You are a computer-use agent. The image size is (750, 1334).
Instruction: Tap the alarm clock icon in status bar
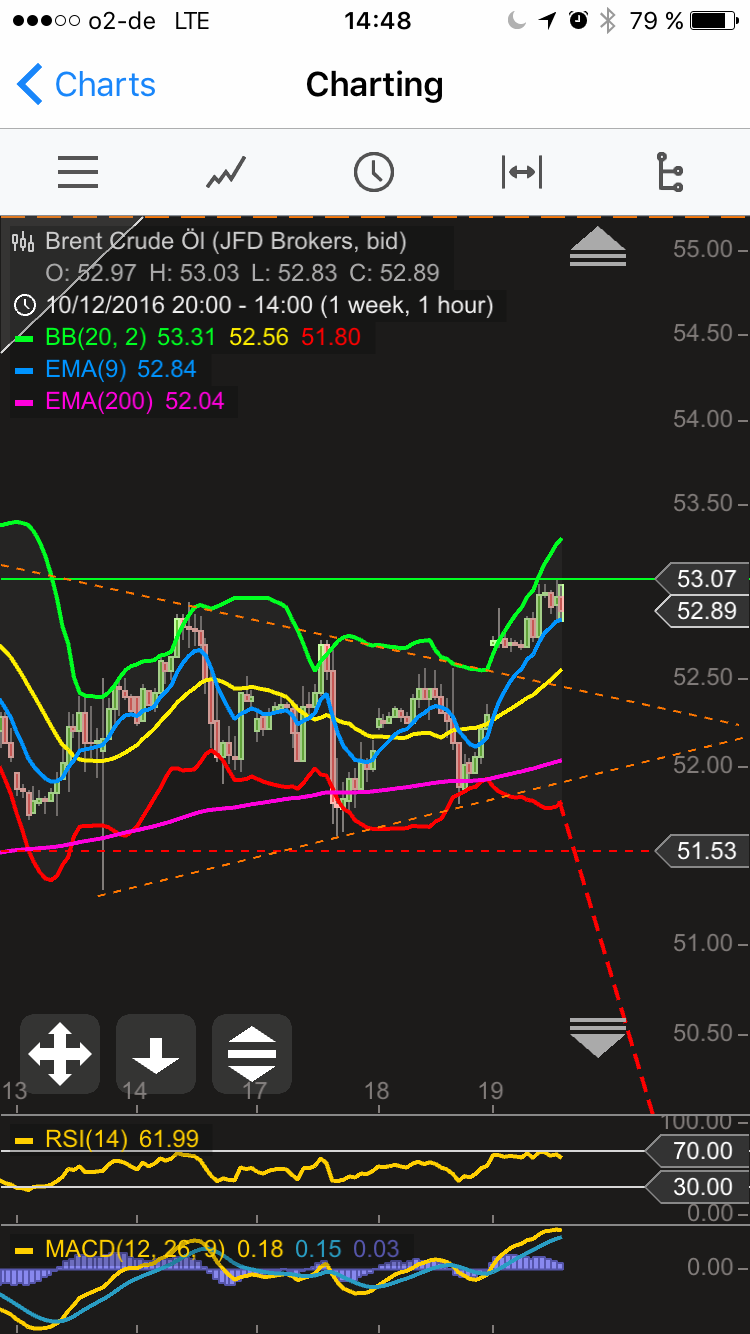(578, 20)
